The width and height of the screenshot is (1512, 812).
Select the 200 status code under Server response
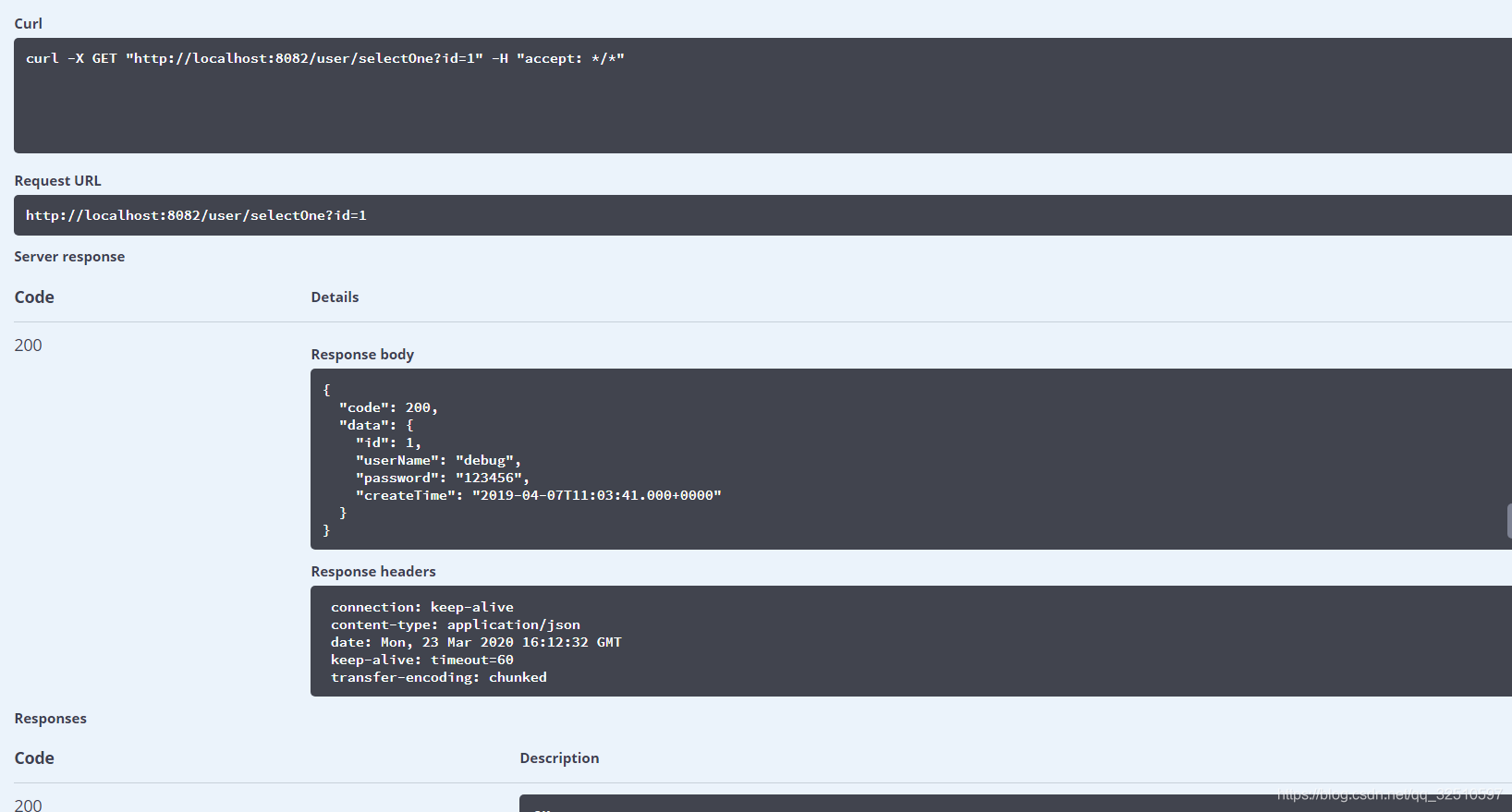[28, 345]
